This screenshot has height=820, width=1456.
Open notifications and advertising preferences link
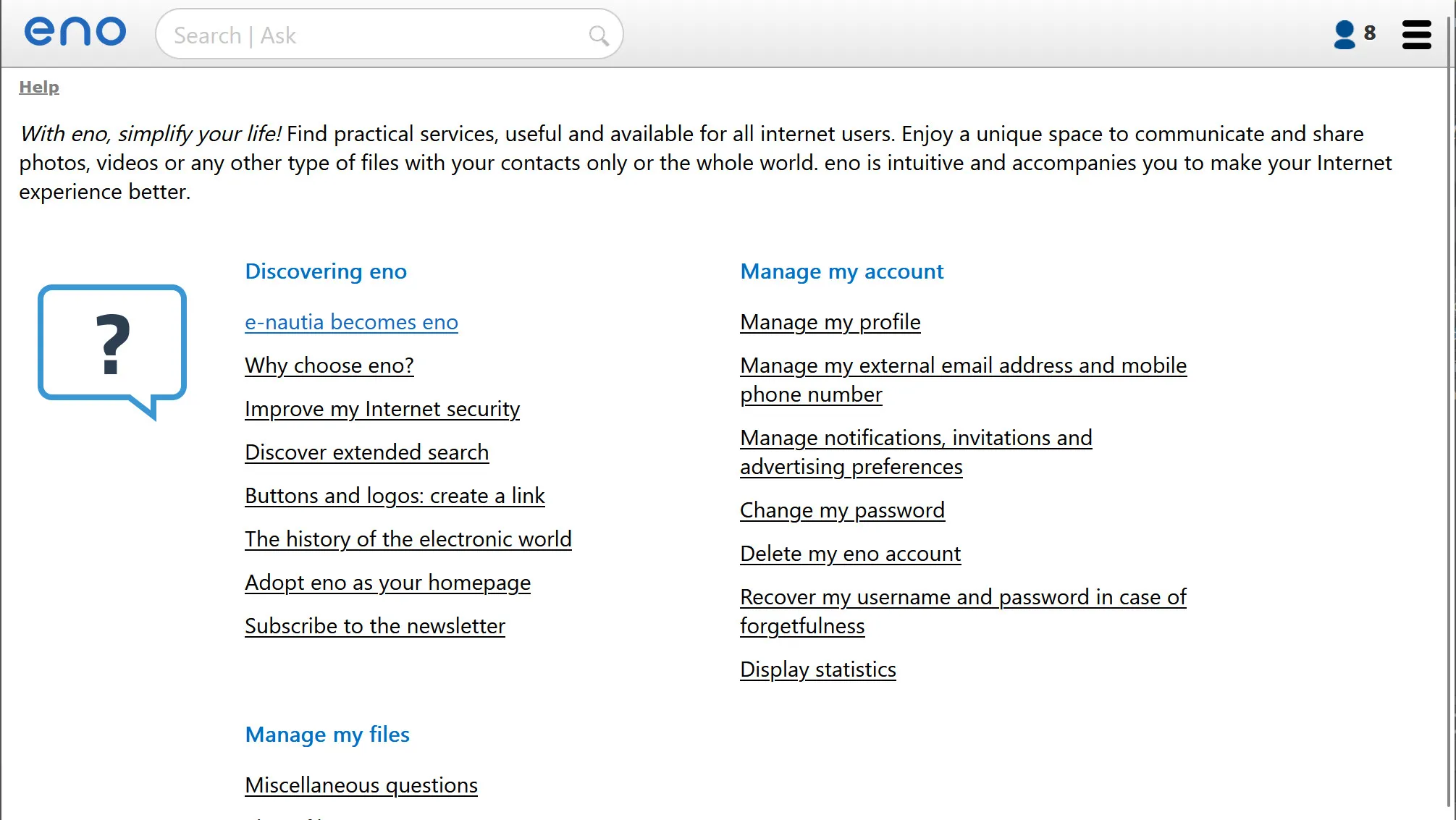[x=916, y=452]
